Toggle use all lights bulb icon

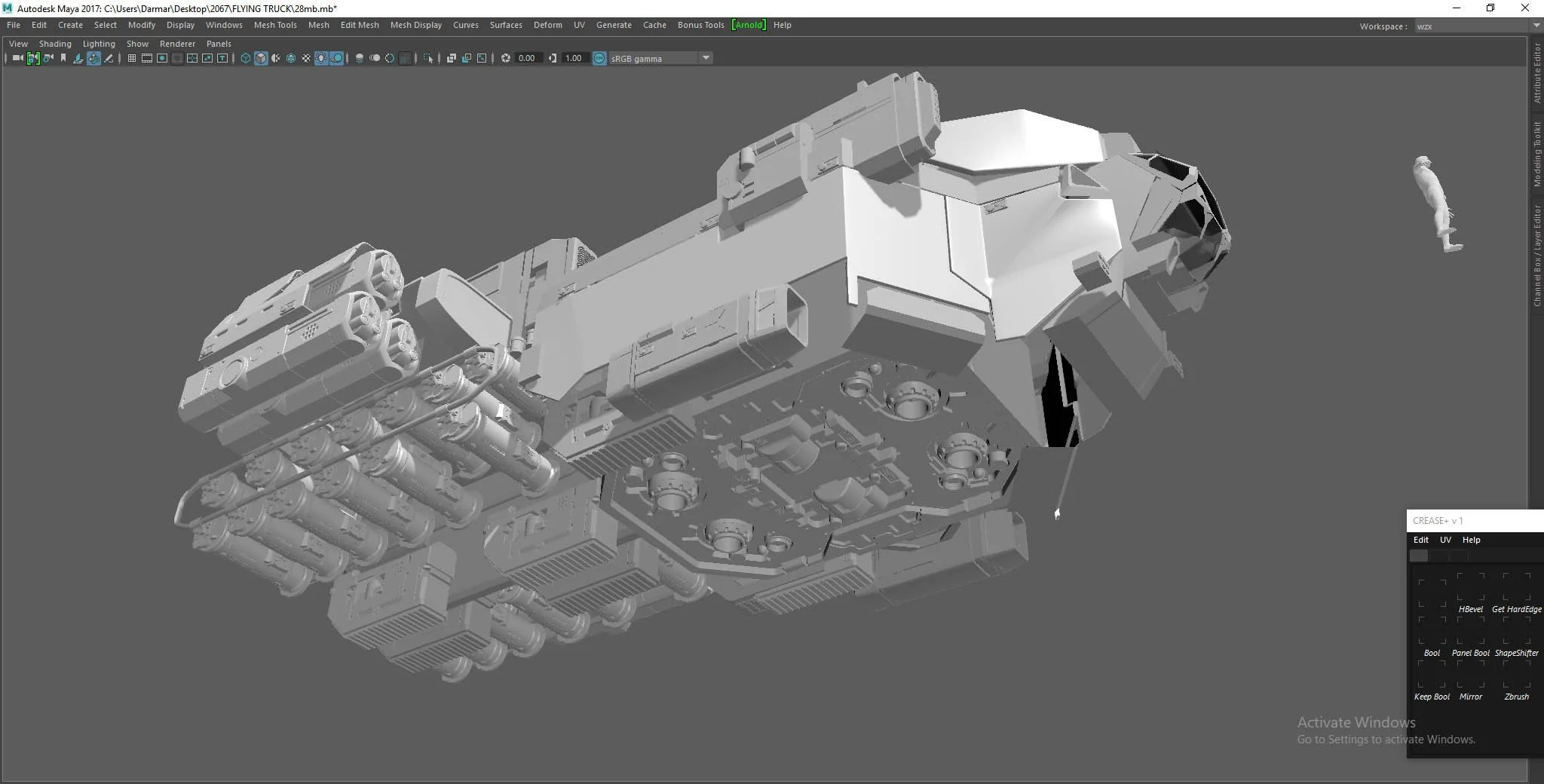(x=321, y=58)
